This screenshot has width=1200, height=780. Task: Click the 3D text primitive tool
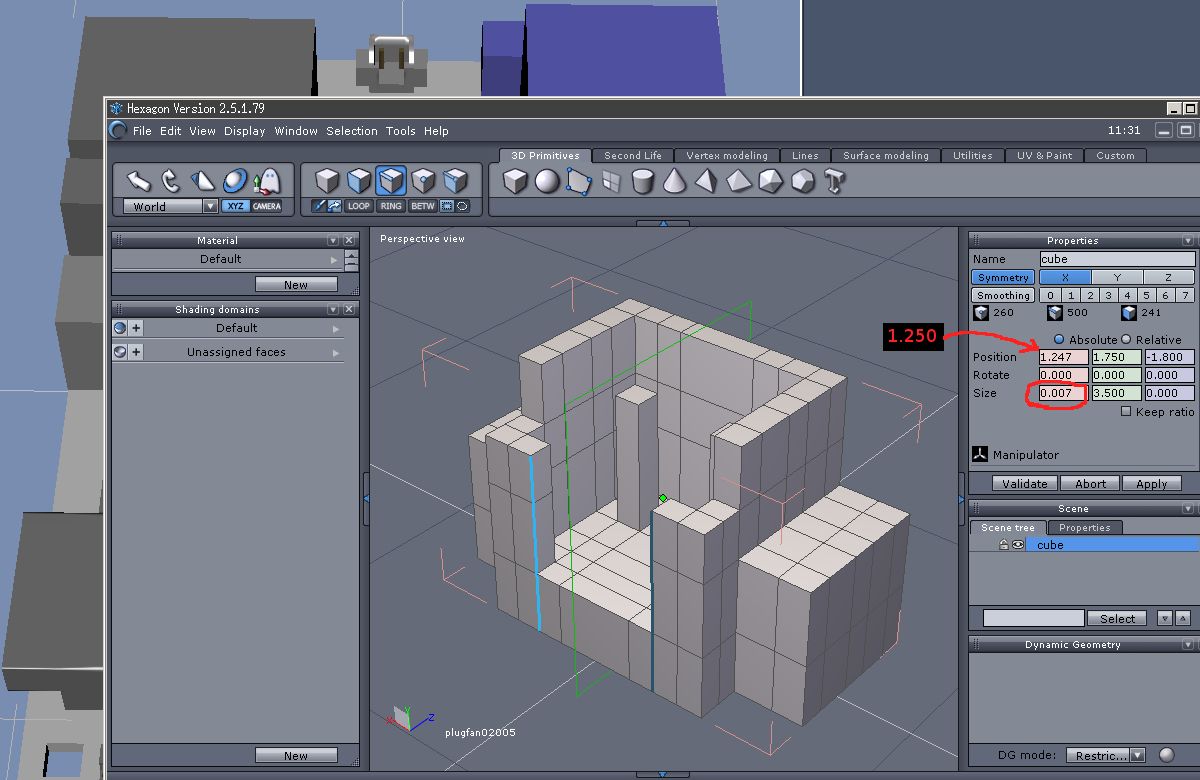pos(835,181)
